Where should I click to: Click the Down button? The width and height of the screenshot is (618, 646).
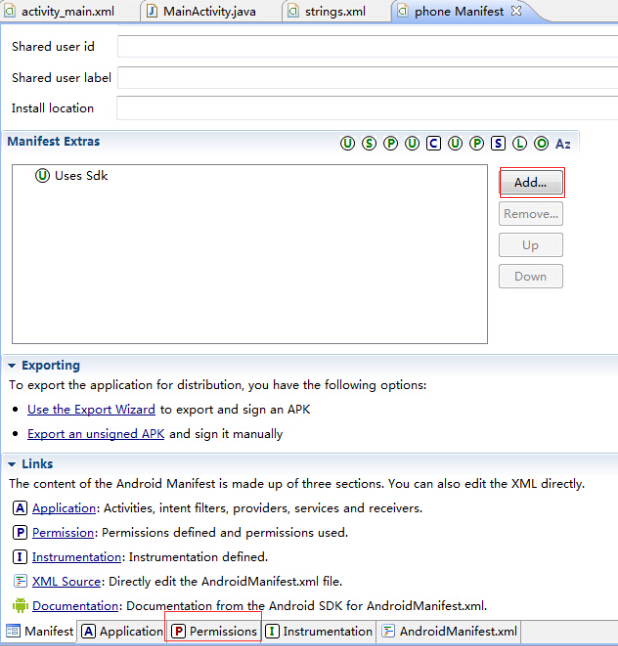click(531, 276)
